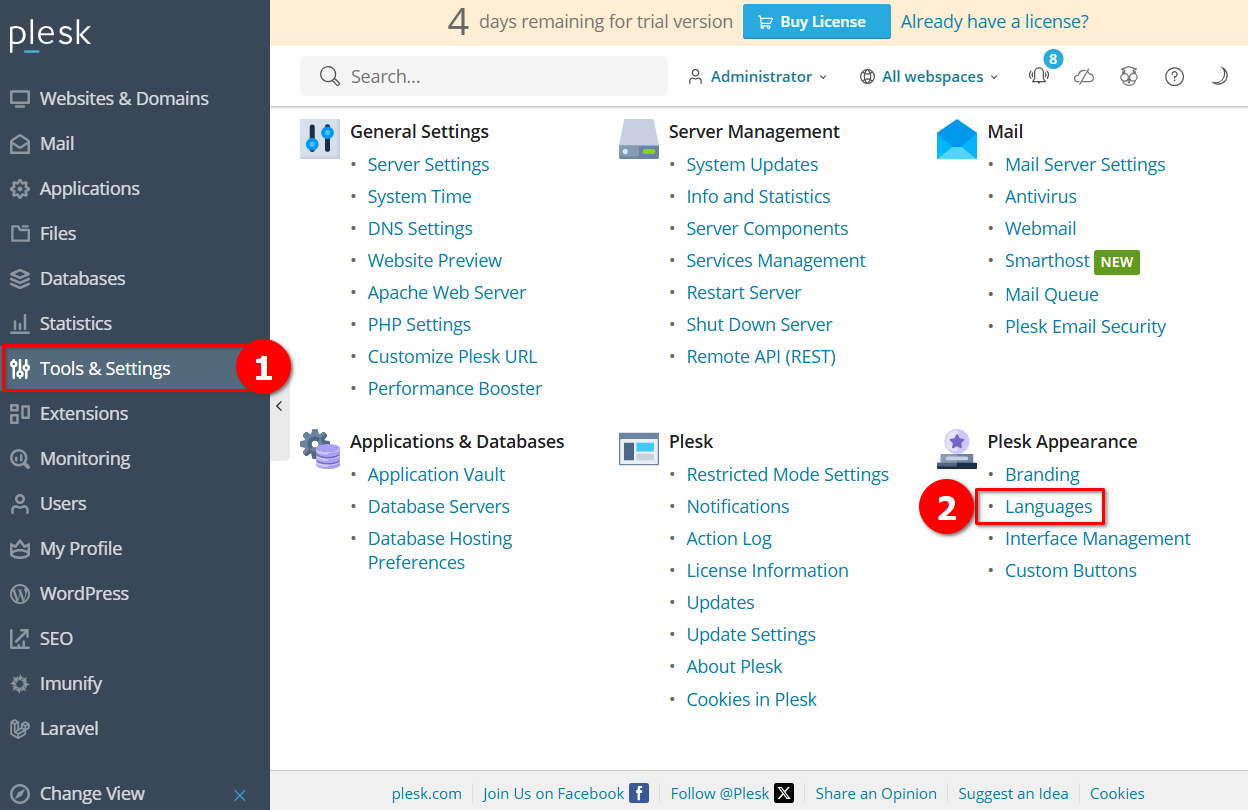Click the Websites & Domains monitor icon

coord(20,99)
